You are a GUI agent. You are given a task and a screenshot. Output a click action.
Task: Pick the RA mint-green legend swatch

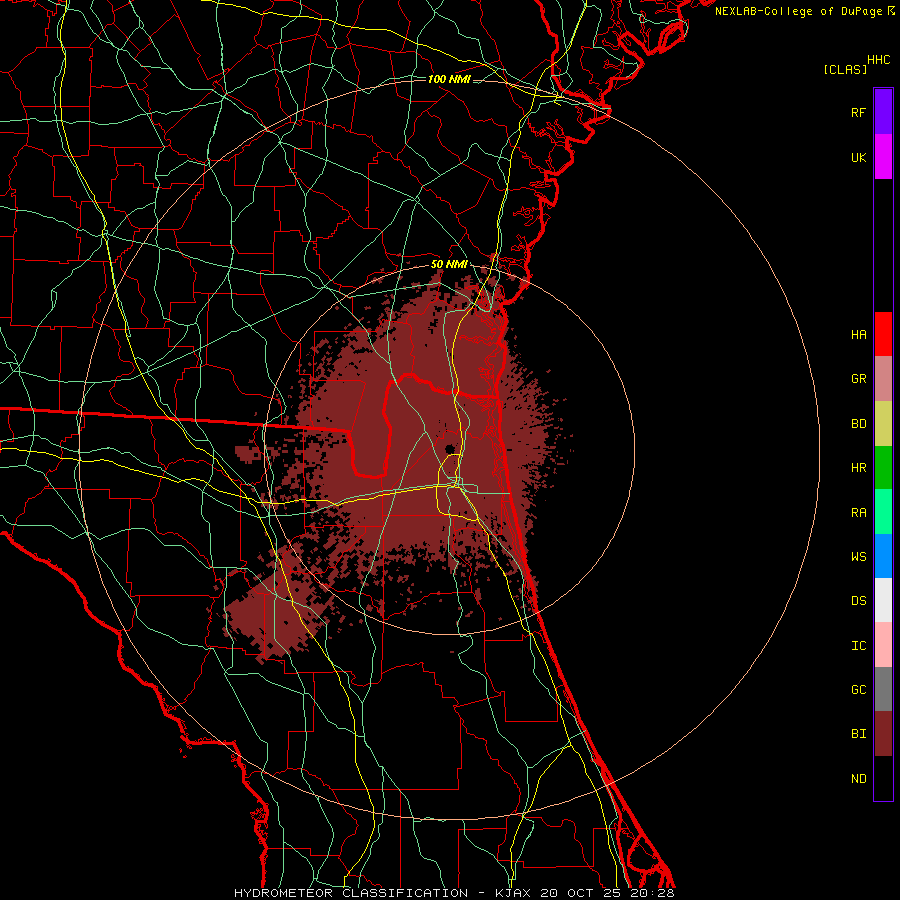click(883, 512)
